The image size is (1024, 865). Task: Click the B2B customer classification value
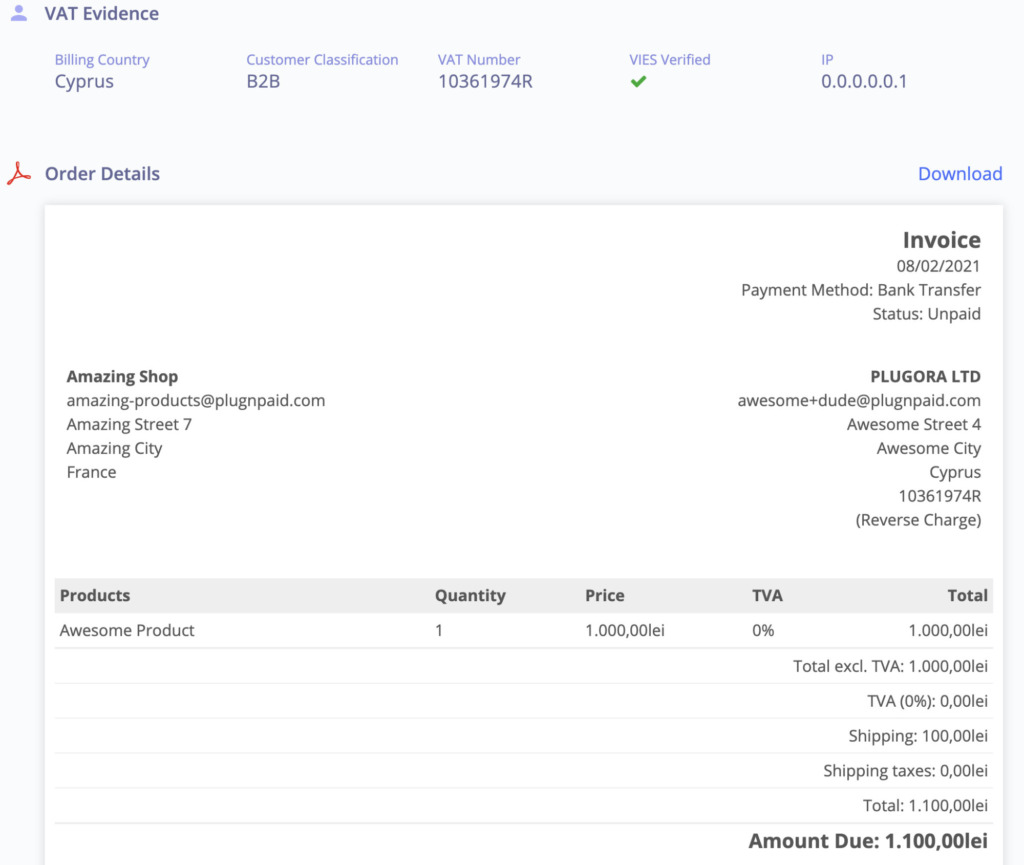pyautogui.click(x=263, y=82)
